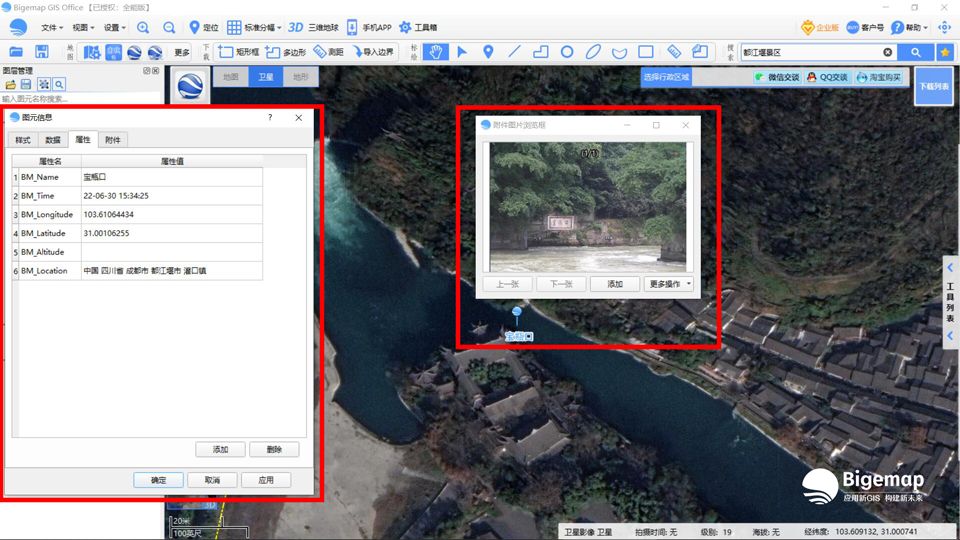Click the zoom-to-extent icon in 图层管理 panel
This screenshot has width=960, height=540.
pos(43,84)
